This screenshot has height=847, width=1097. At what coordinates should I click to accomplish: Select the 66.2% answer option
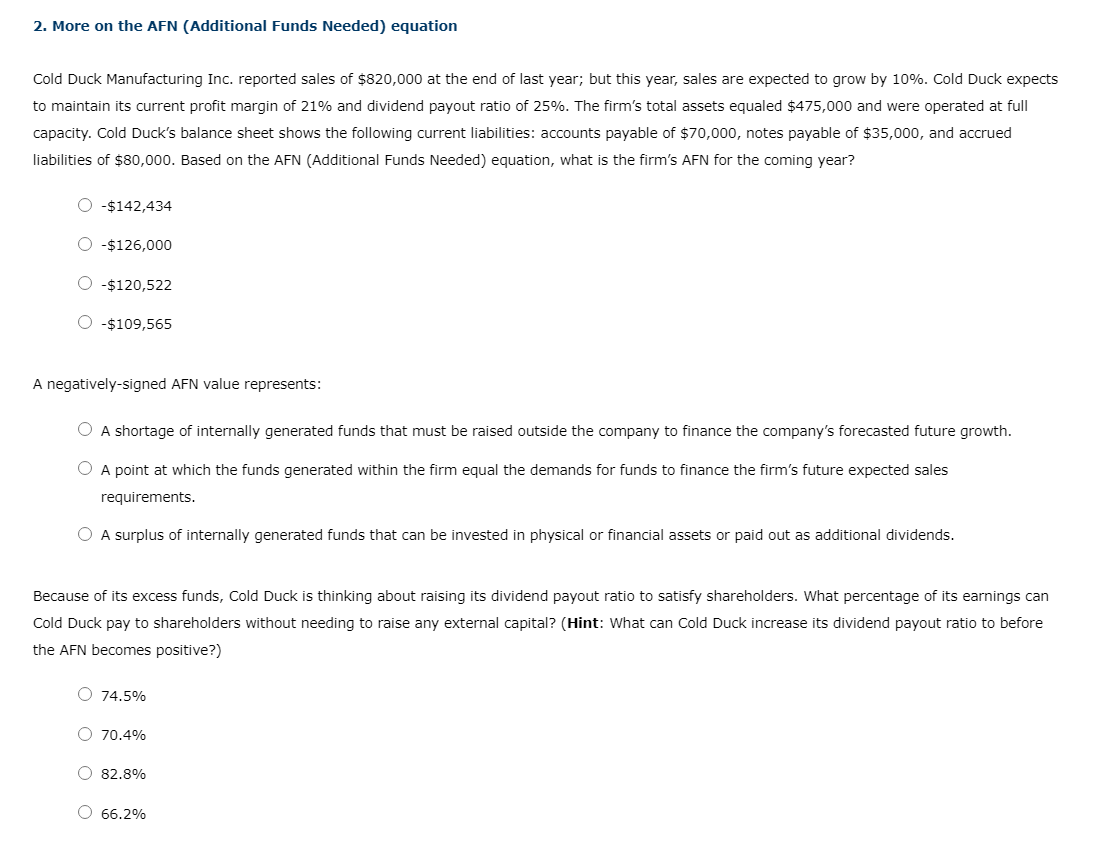[x=122, y=813]
